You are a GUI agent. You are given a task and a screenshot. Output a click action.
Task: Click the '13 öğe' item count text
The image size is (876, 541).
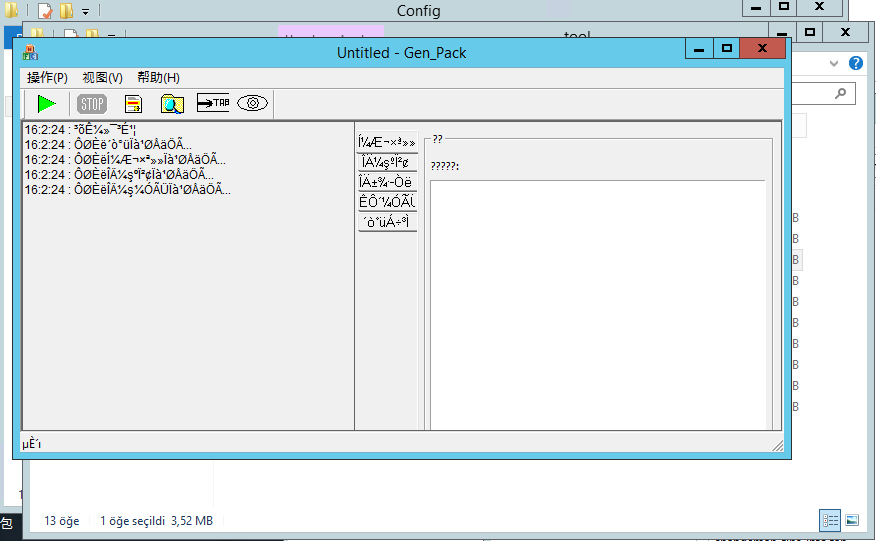coord(61,521)
